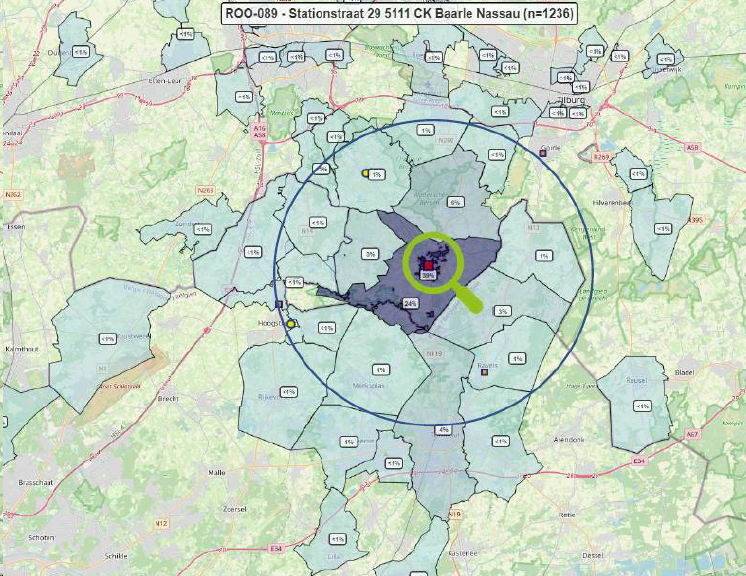
Task: Click the Brasschaat place name
Action: [x=36, y=482]
